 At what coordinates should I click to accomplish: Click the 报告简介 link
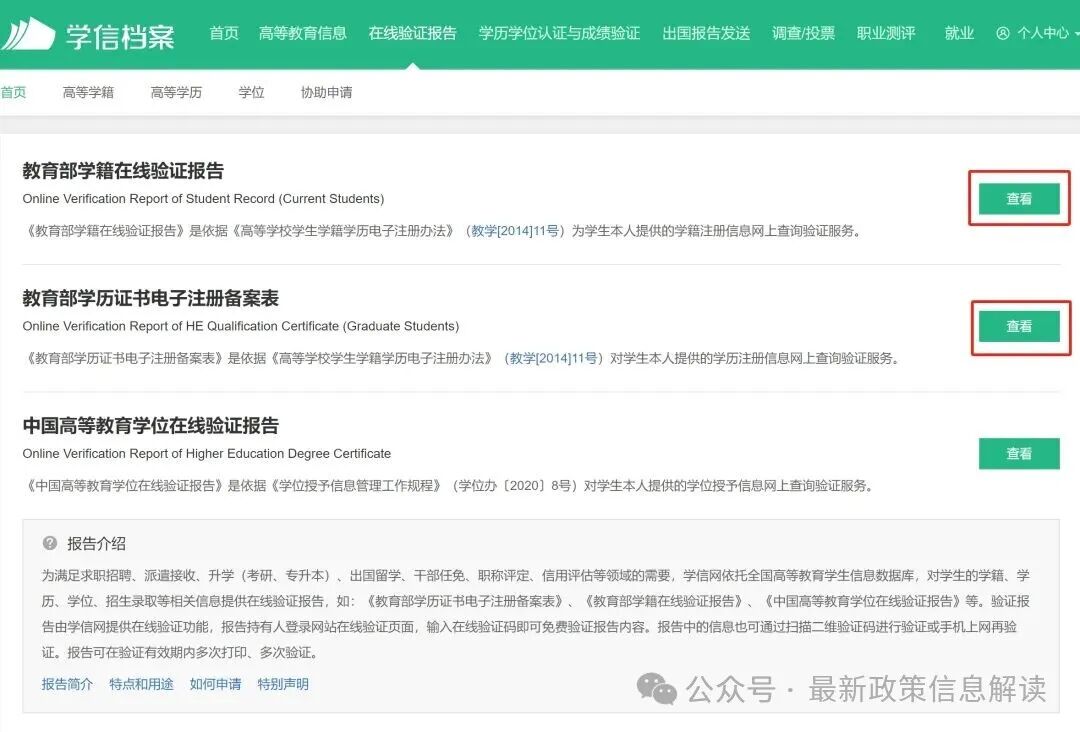tap(66, 684)
